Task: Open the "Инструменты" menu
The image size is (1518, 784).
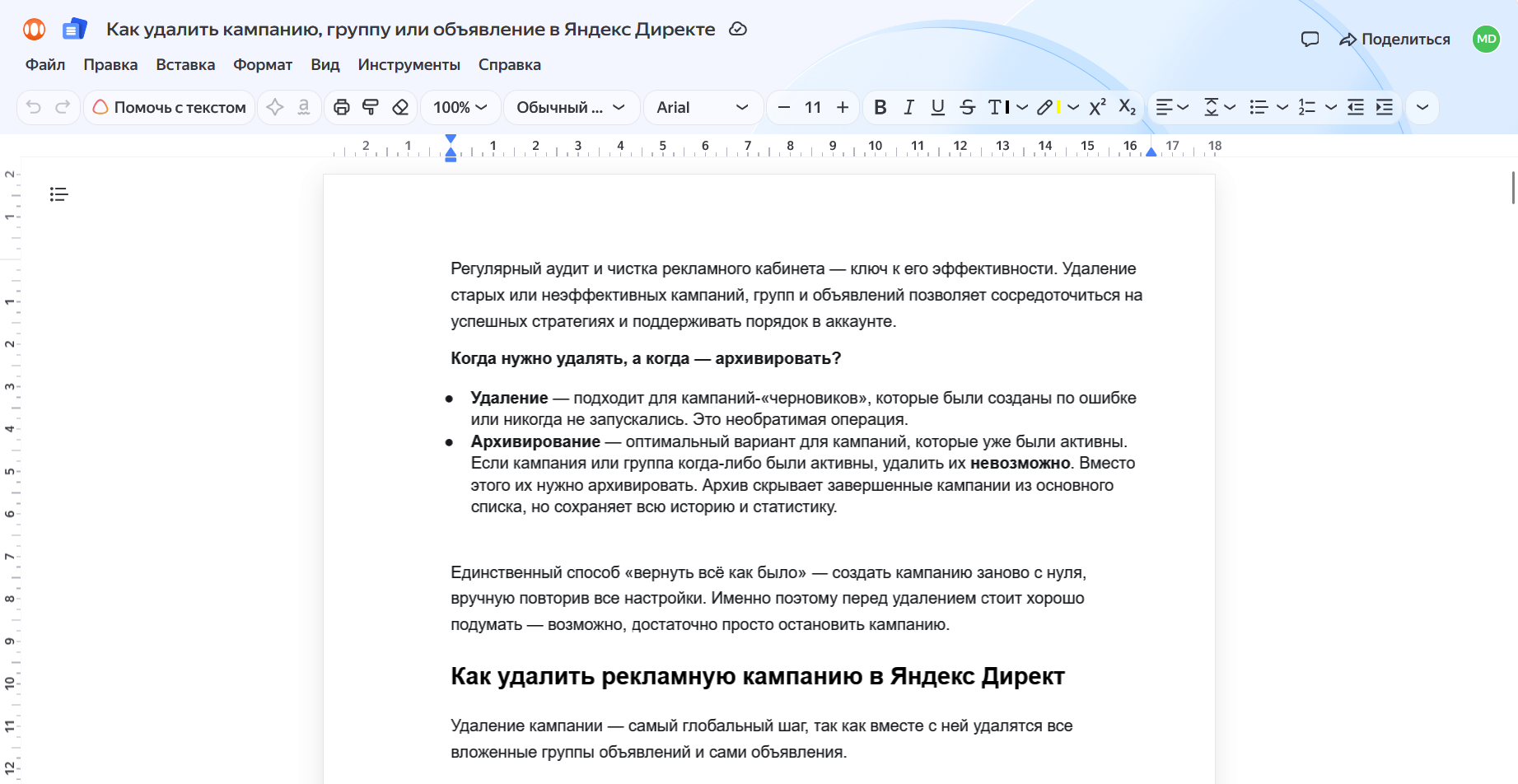Action: [409, 64]
